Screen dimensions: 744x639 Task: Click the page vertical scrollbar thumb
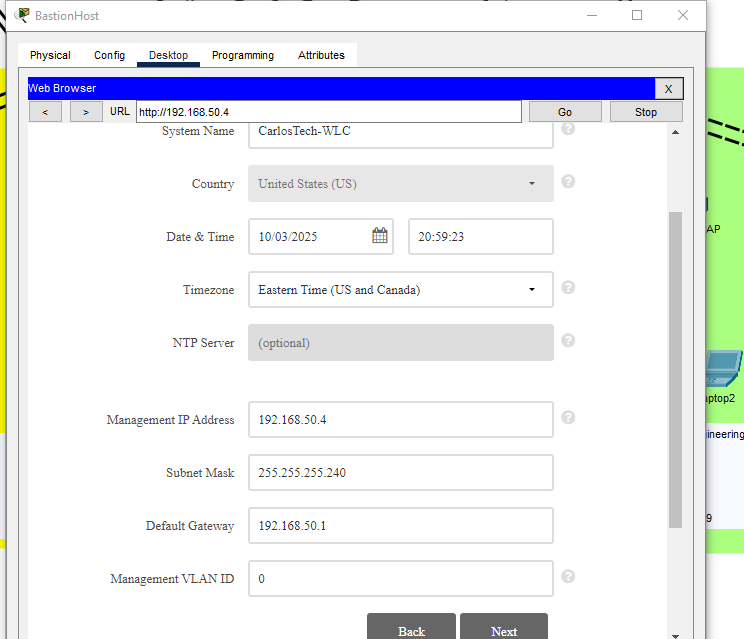click(x=675, y=370)
